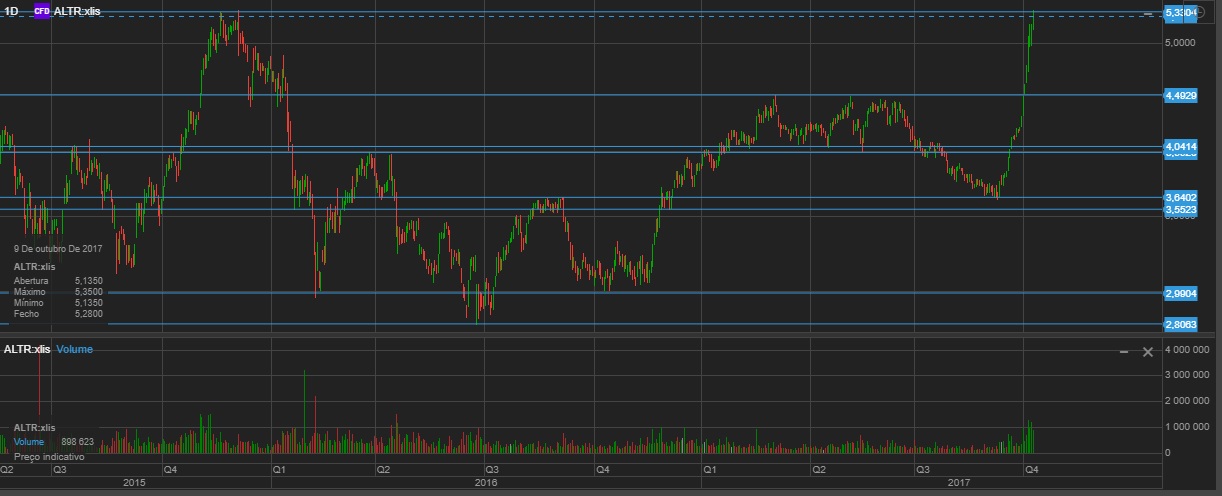Click the Volume label in the bottom-left legend
The width and height of the screenshot is (1222, 496).
click(x=29, y=441)
